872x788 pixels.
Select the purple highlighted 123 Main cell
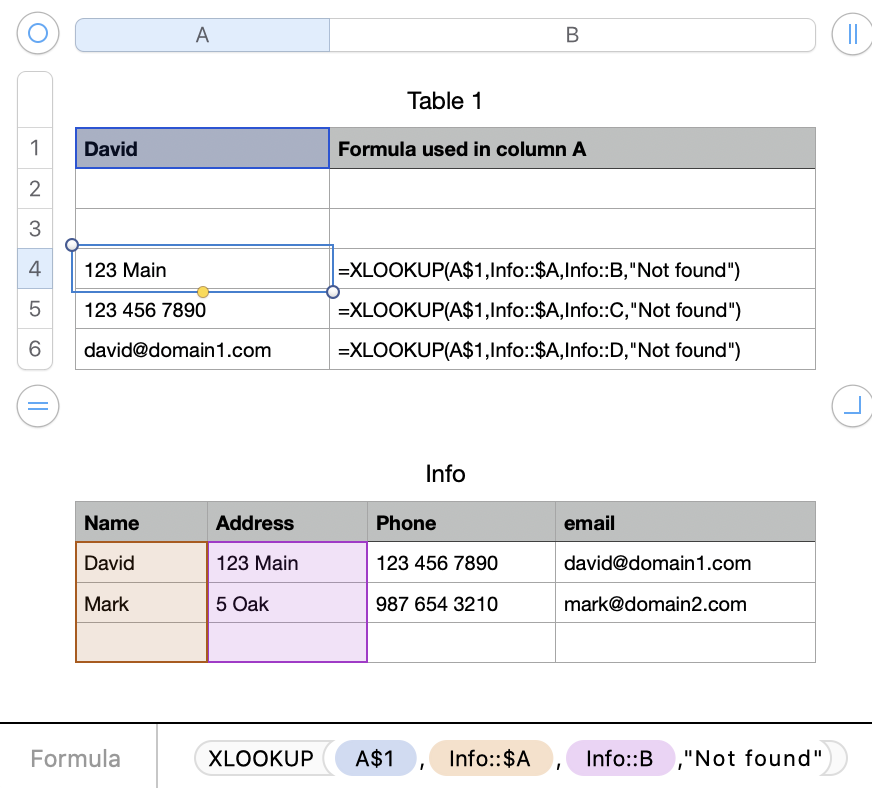click(287, 563)
